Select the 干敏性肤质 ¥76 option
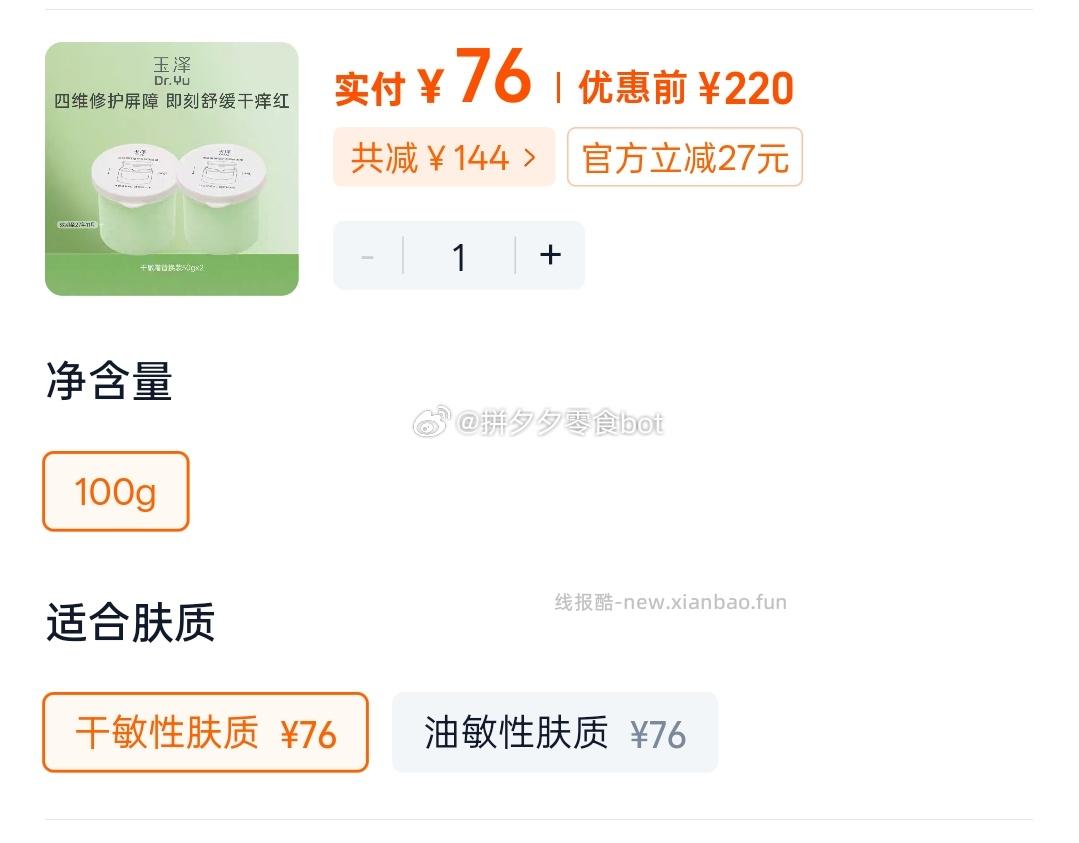 [205, 732]
